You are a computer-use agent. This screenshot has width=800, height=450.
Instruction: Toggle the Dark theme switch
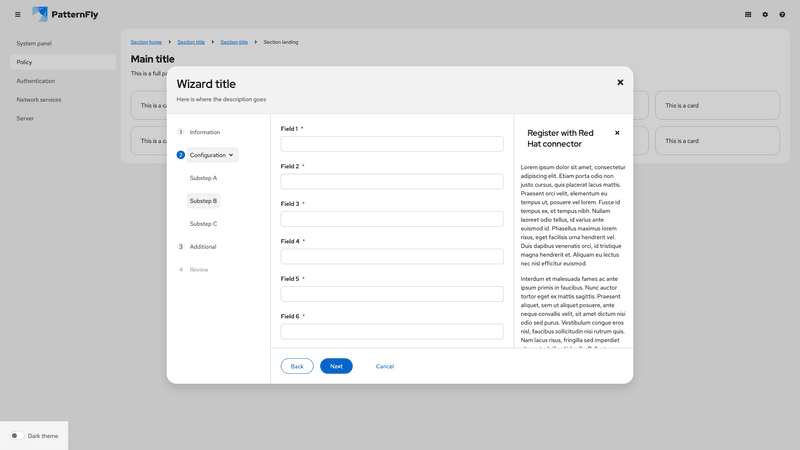pyautogui.click(x=17, y=436)
